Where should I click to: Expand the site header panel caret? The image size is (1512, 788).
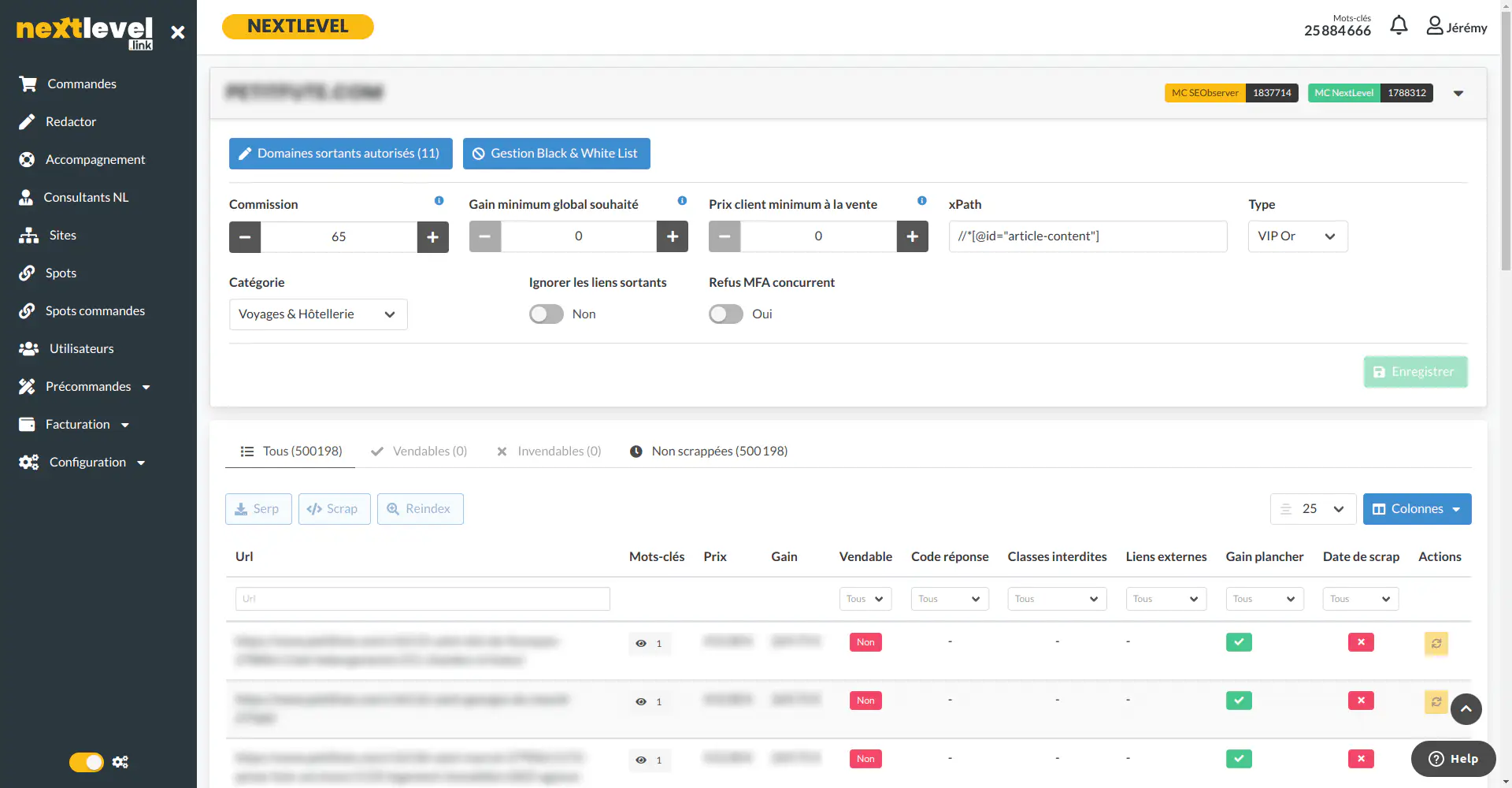coord(1458,93)
